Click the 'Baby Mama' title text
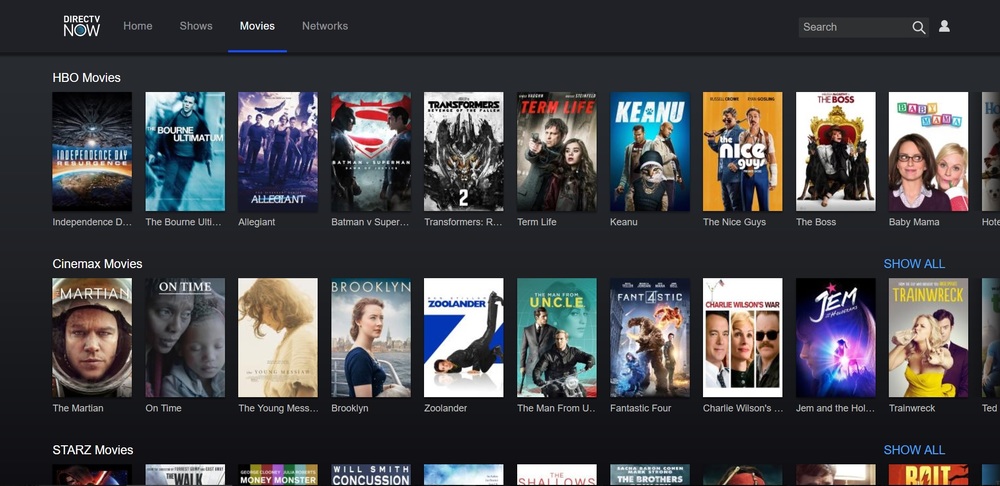Screen dimensions: 1000x486 pos(914,222)
